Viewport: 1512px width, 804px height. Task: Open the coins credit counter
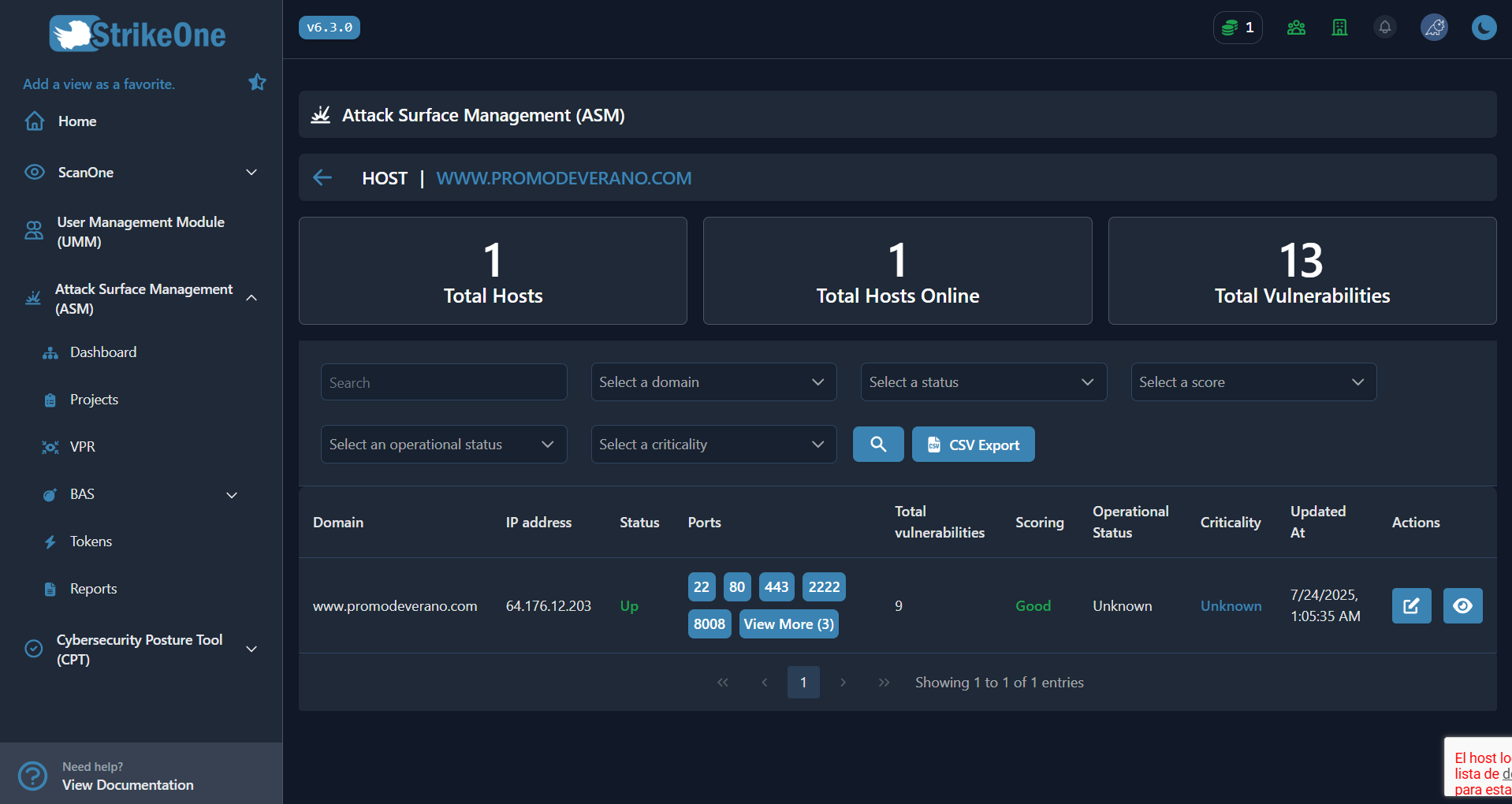point(1238,28)
